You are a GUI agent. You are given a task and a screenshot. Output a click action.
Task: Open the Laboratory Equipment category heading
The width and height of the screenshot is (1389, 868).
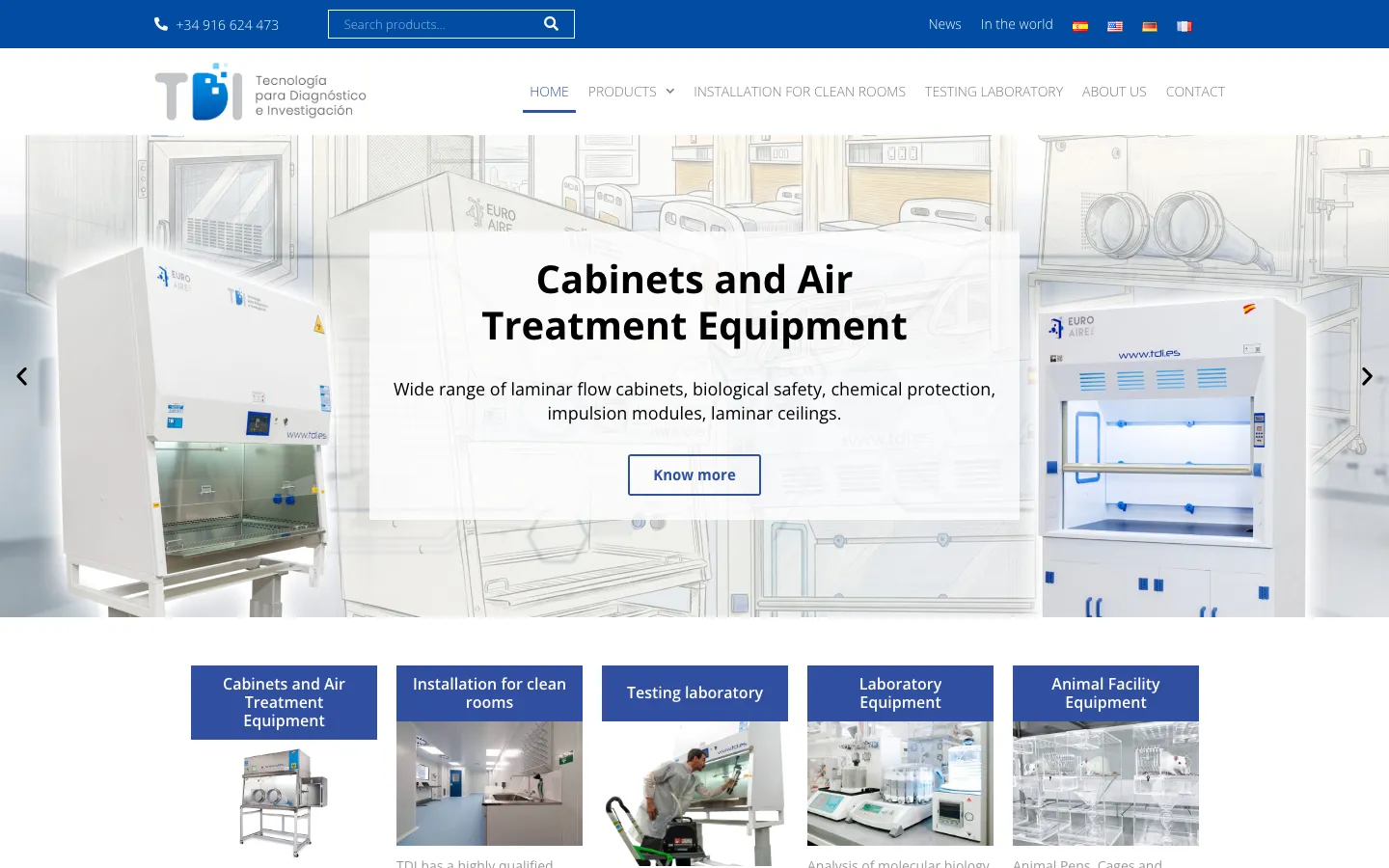(900, 692)
